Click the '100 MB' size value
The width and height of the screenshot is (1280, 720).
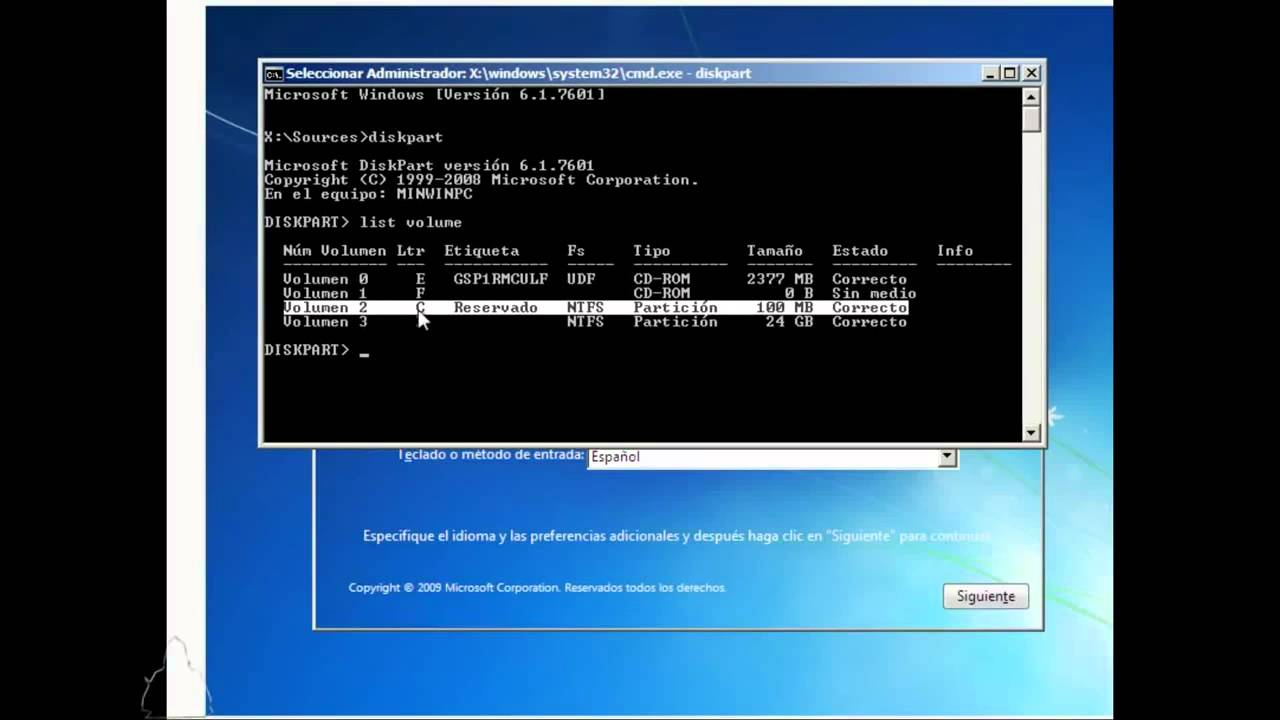coord(785,308)
